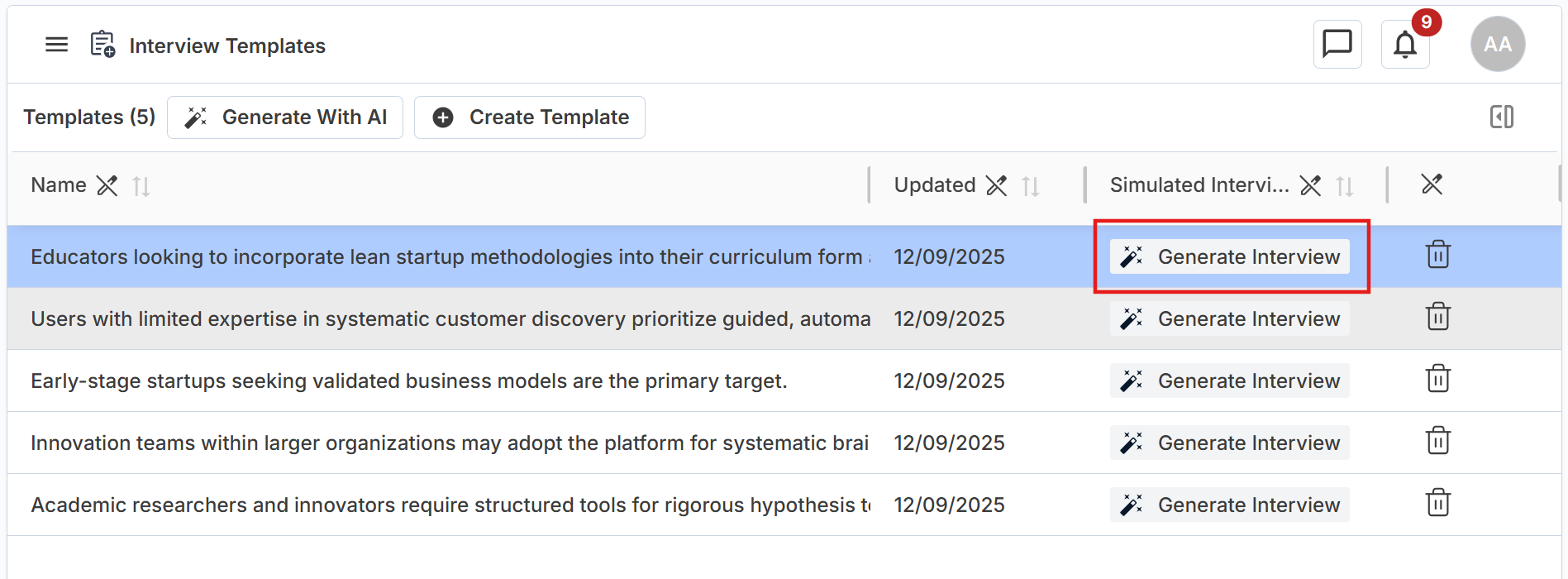
Task: Generate Interview for Users with limited expertise
Action: pyautogui.click(x=1229, y=318)
